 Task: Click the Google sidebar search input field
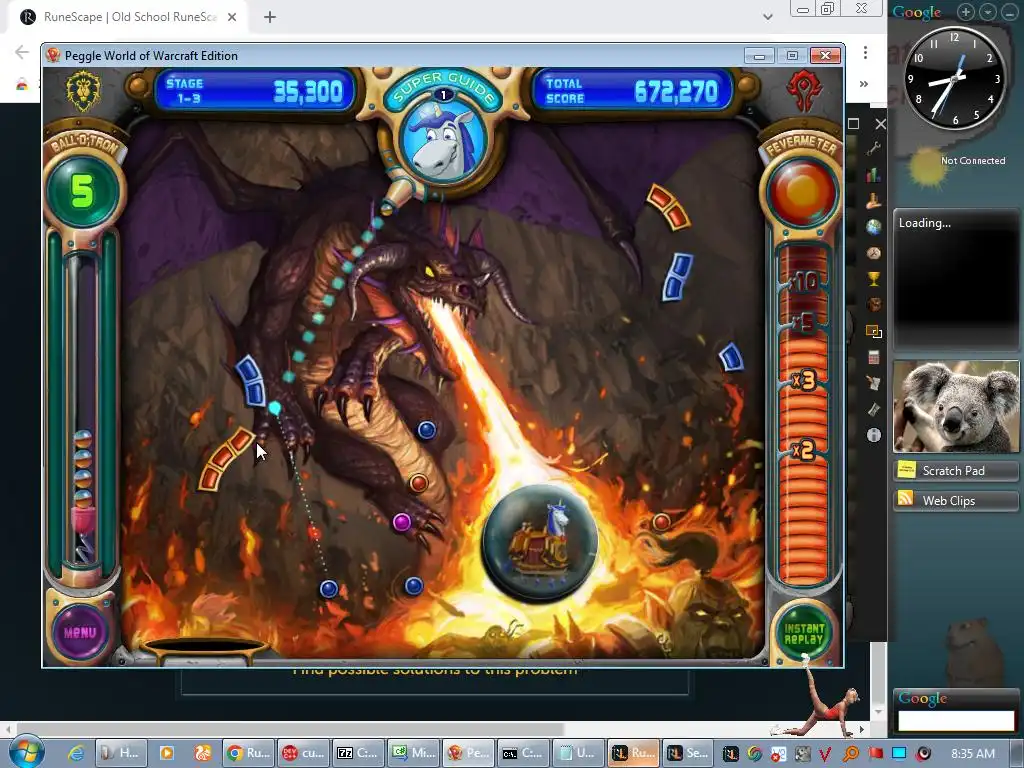coord(956,720)
